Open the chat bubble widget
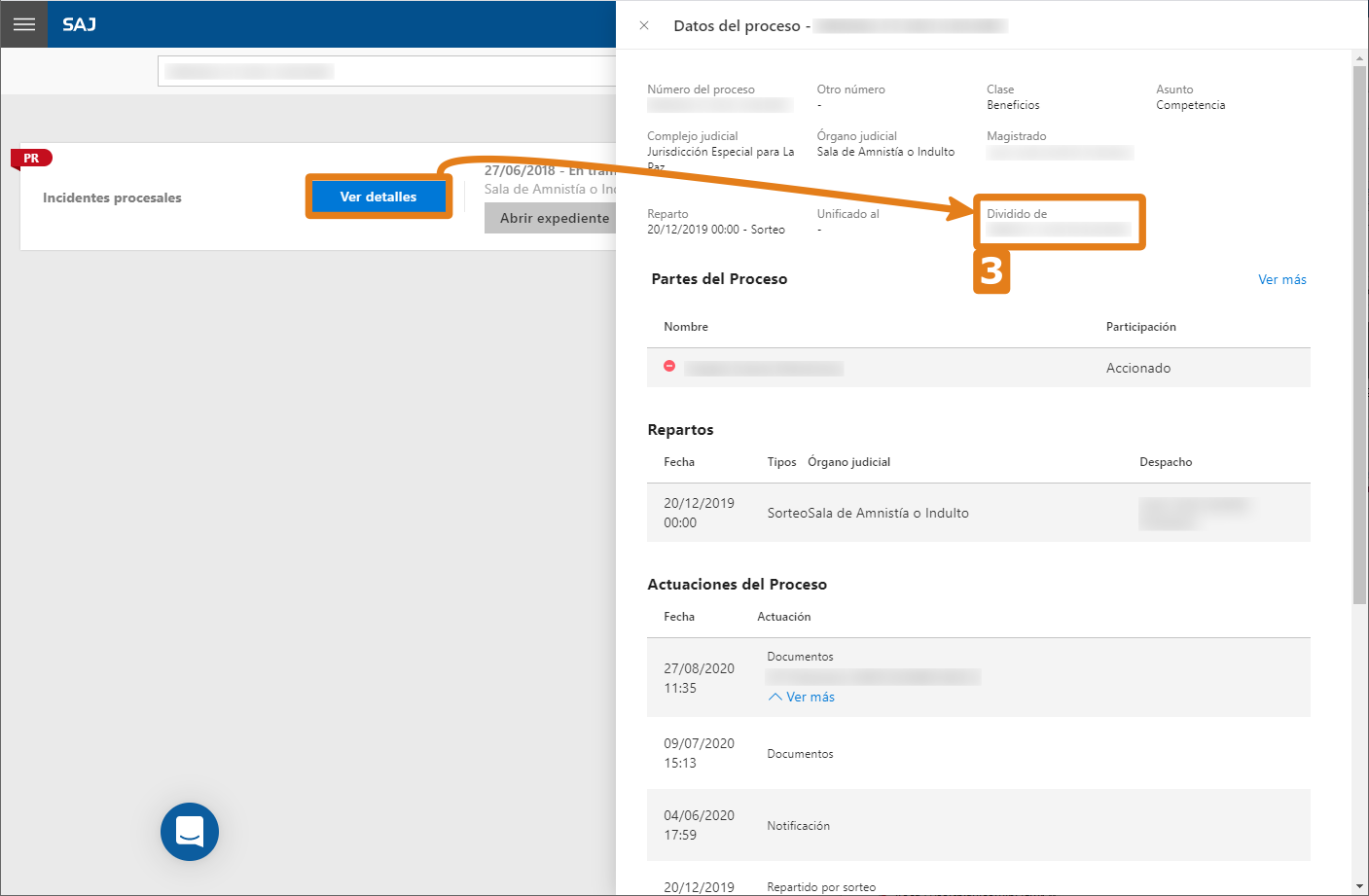The width and height of the screenshot is (1369, 896). click(x=190, y=832)
